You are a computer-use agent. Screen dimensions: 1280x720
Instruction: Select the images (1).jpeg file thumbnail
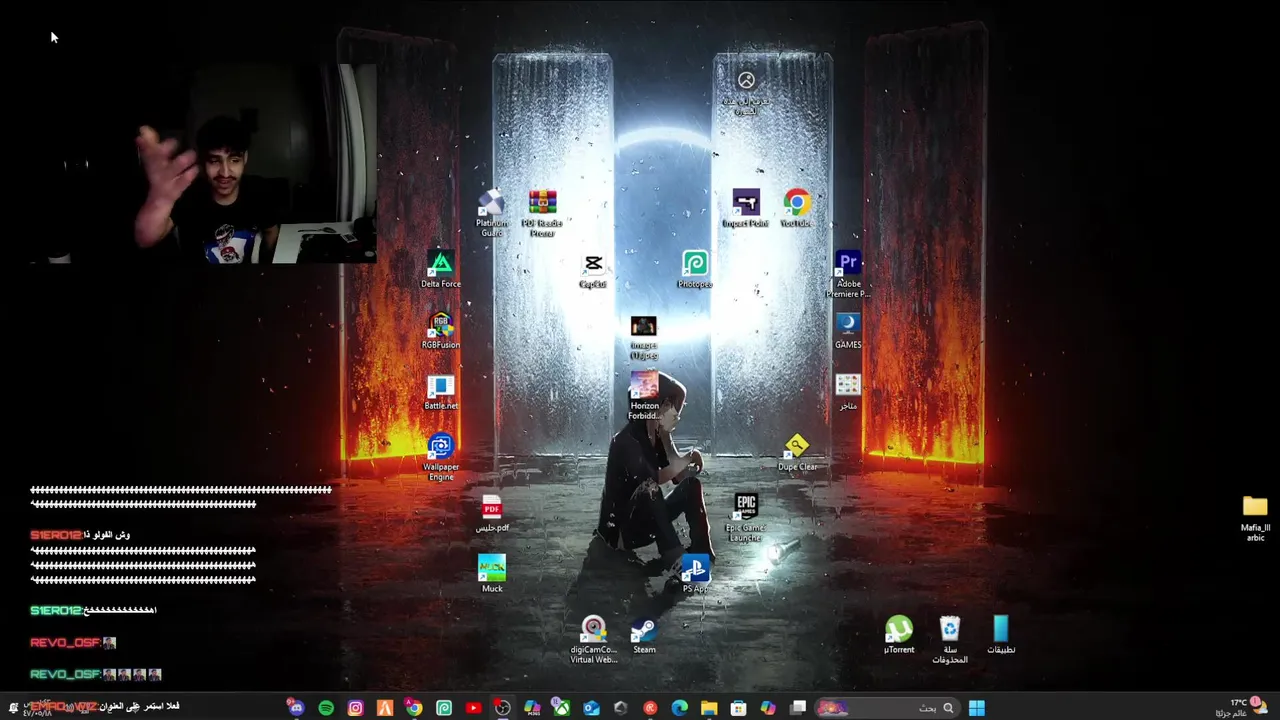point(644,337)
